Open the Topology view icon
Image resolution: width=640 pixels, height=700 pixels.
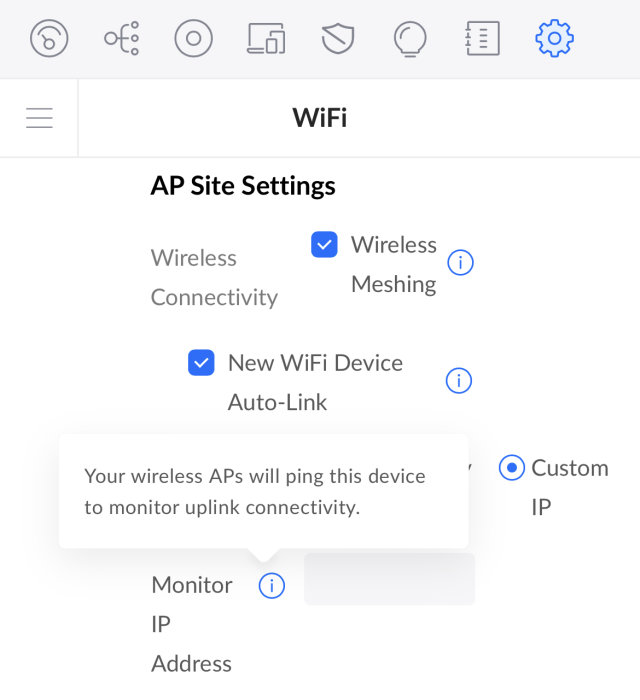(x=122, y=39)
